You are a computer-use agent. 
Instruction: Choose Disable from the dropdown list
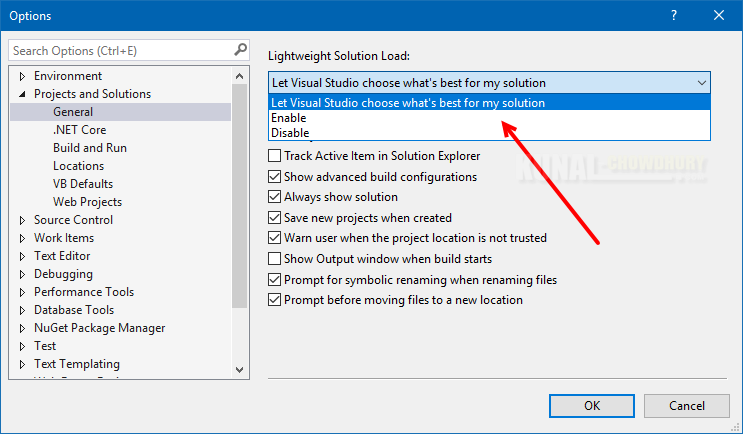tap(290, 132)
